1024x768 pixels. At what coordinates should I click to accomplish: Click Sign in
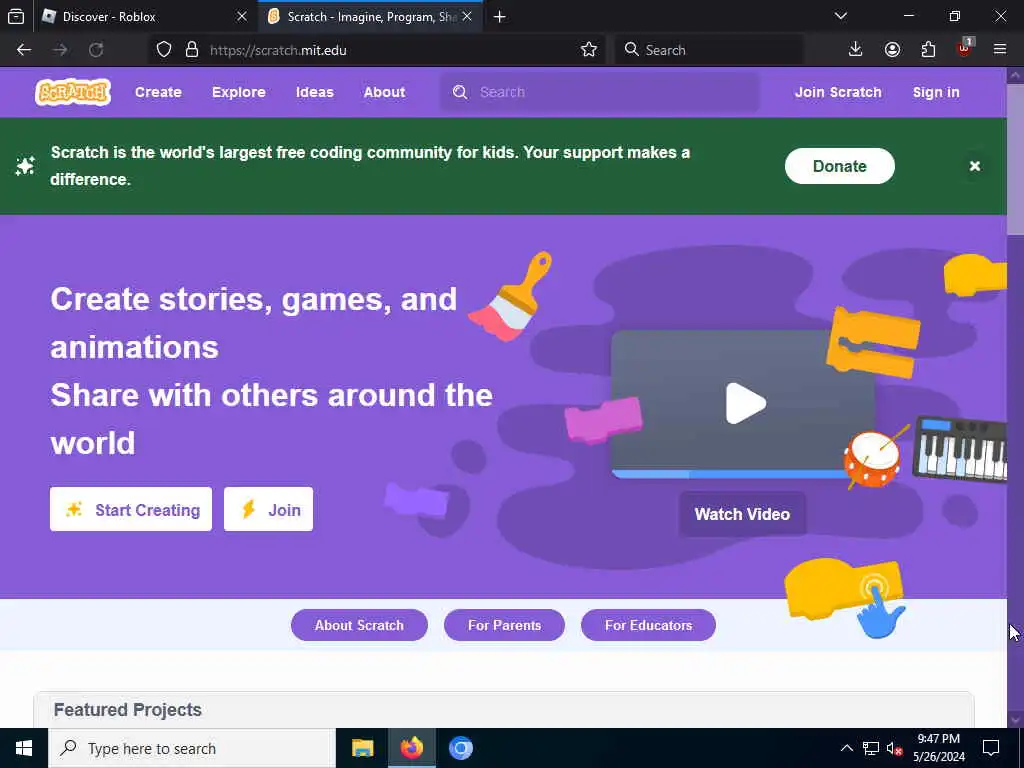click(x=936, y=92)
